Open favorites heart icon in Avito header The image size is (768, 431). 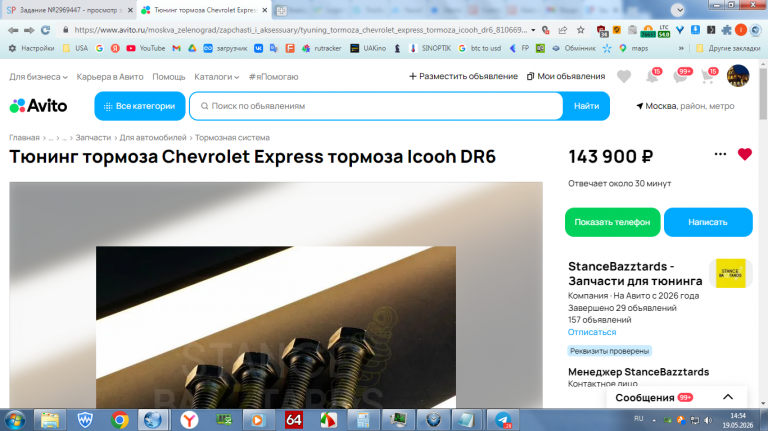(624, 76)
